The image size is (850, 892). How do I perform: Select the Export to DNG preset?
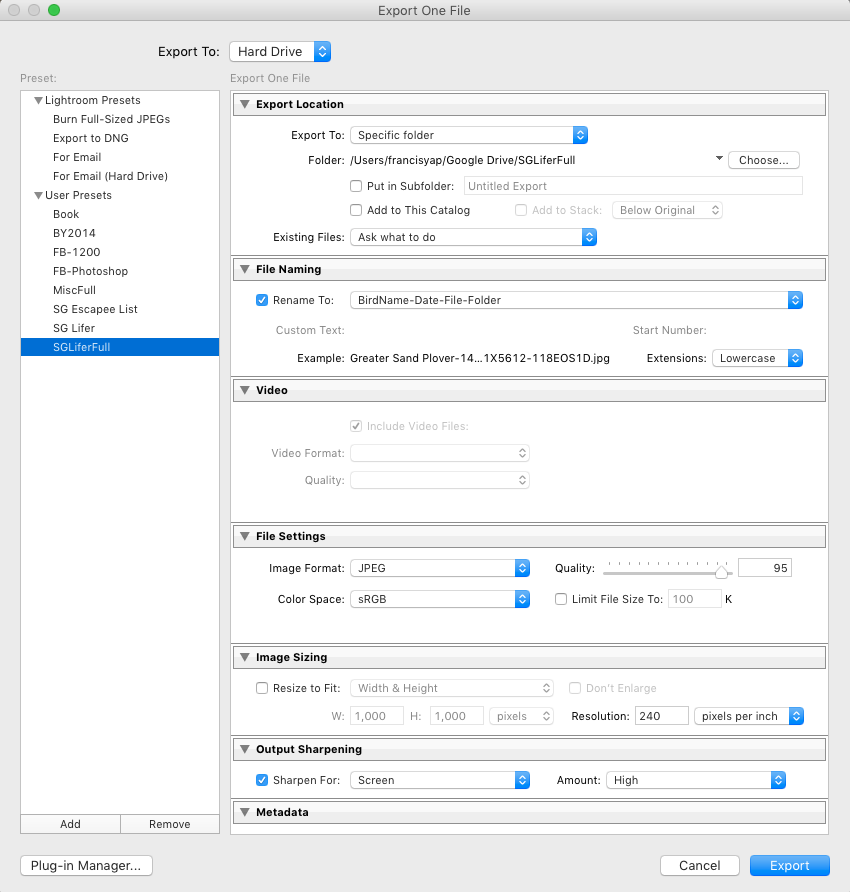click(x=90, y=138)
